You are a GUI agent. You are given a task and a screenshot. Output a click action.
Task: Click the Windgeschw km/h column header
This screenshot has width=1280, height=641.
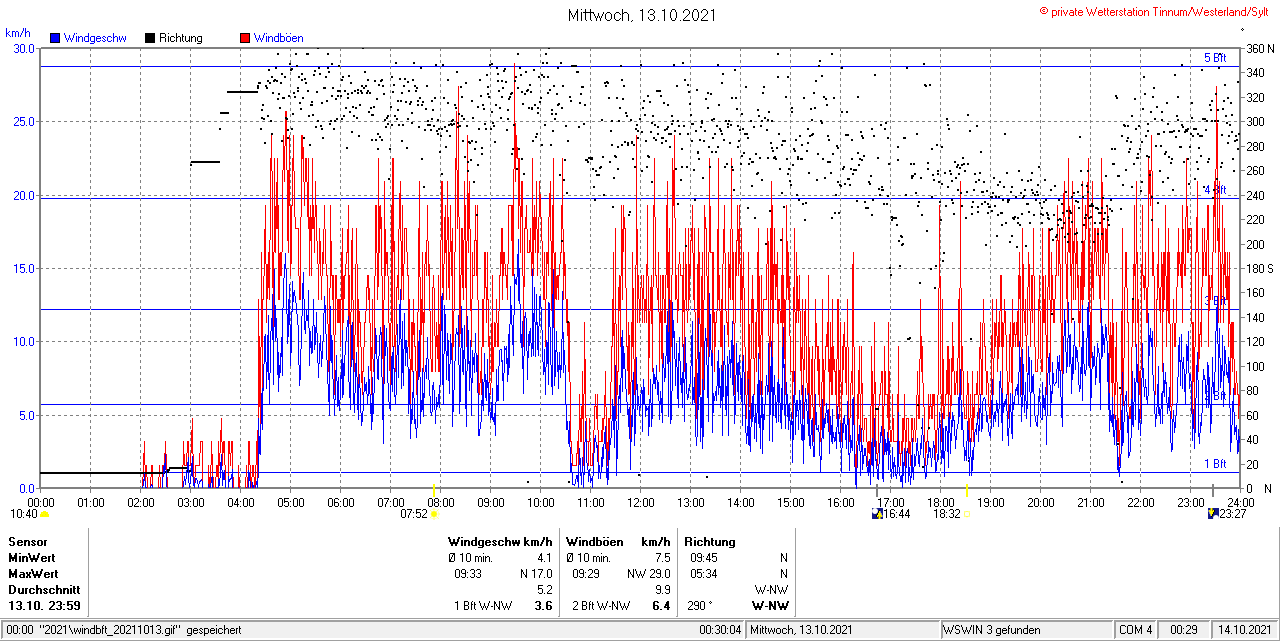(x=500, y=541)
